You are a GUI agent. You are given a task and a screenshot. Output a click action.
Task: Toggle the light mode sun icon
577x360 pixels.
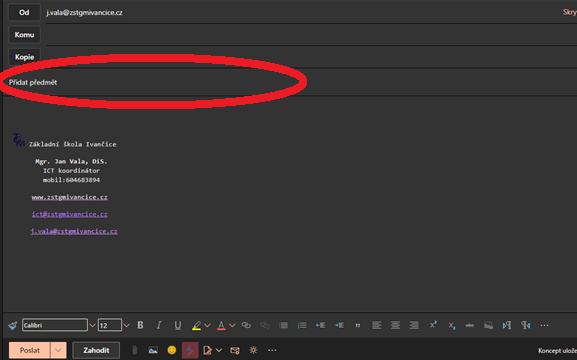253,350
